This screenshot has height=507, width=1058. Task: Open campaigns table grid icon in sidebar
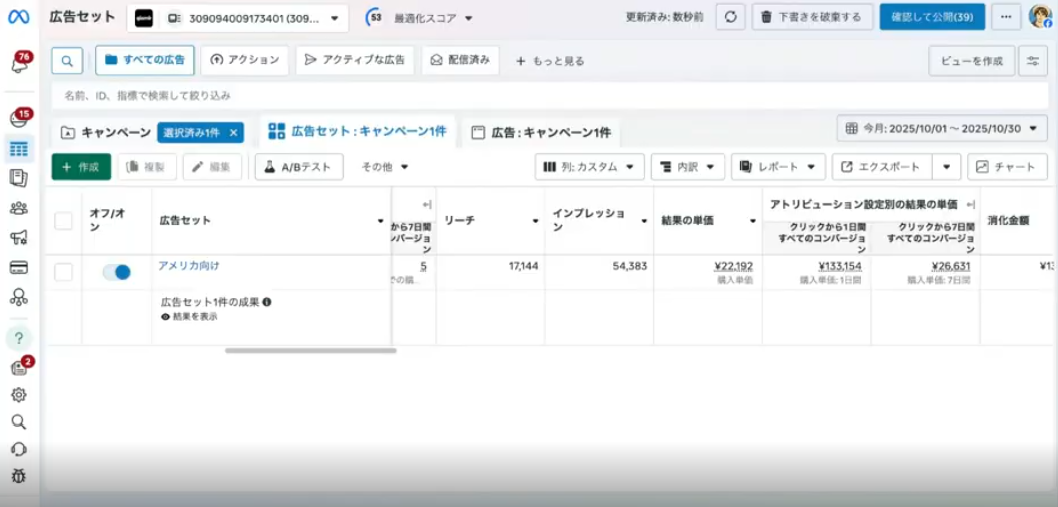click(19, 149)
